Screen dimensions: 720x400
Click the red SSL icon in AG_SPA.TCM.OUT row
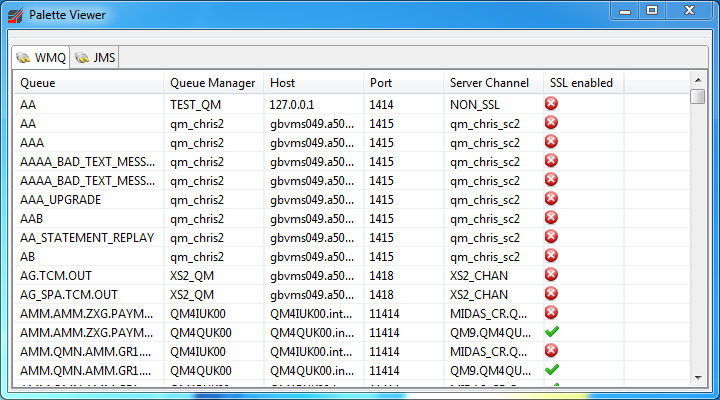coord(551,293)
